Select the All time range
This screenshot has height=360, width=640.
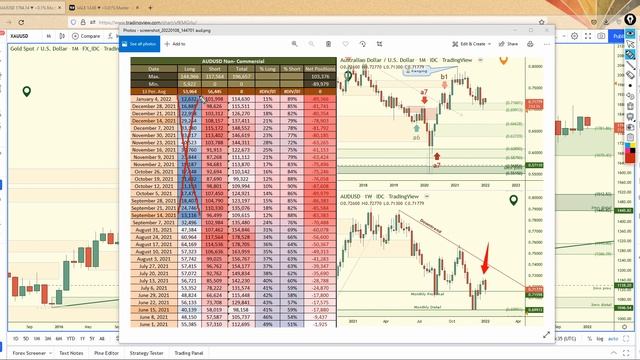coord(102,339)
